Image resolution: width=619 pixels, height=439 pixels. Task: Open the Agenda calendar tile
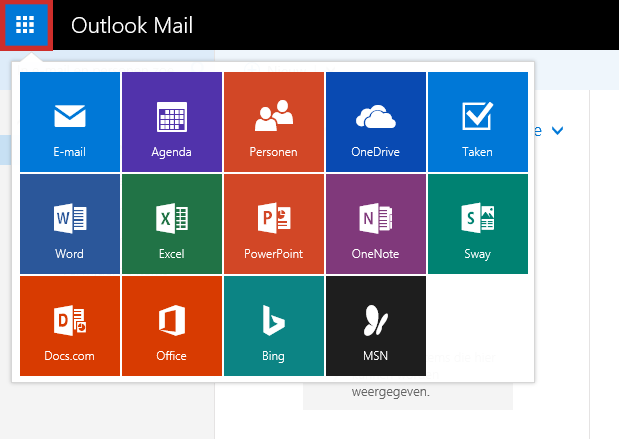click(x=172, y=122)
